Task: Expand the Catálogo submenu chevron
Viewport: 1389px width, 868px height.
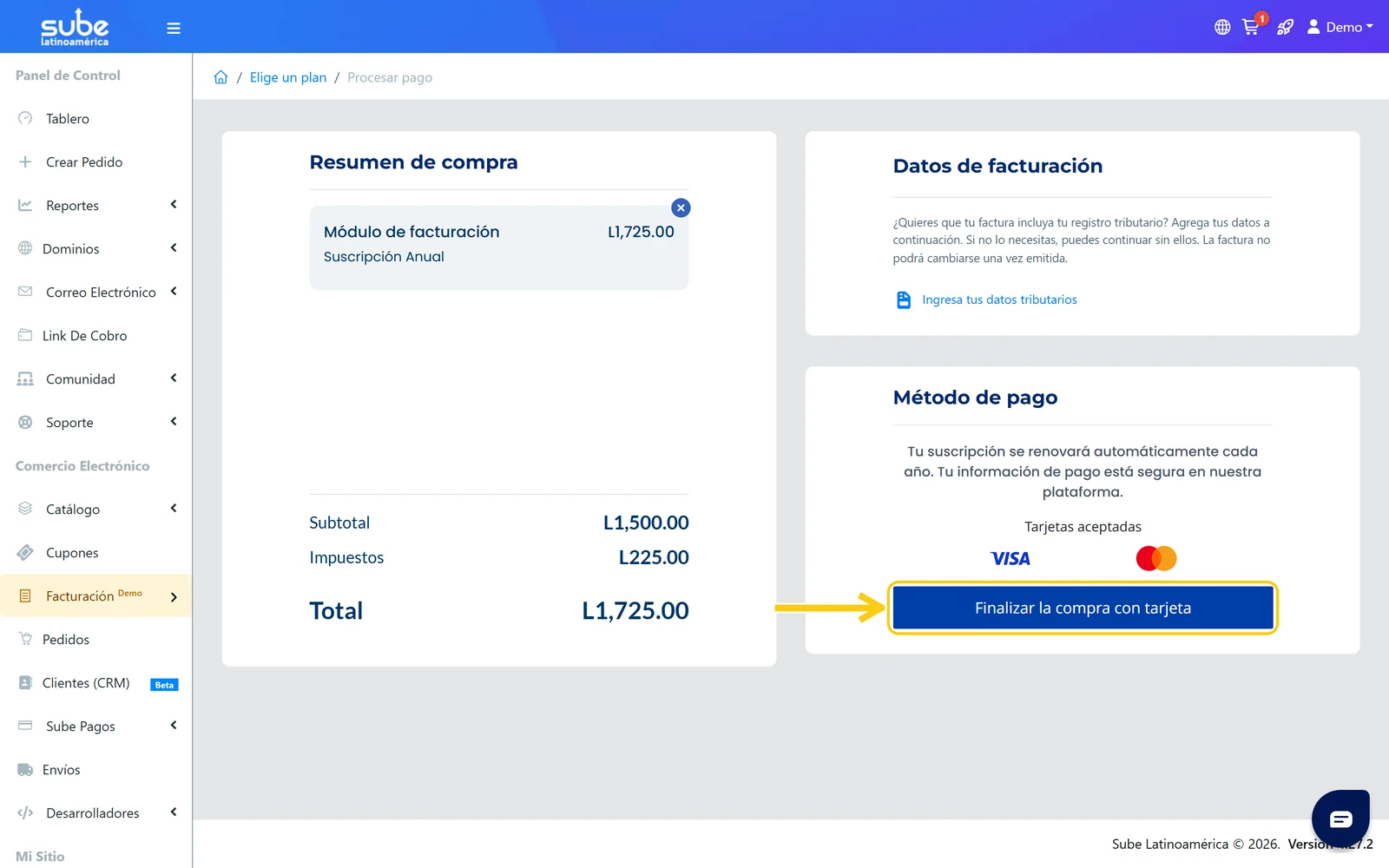Action: [174, 509]
